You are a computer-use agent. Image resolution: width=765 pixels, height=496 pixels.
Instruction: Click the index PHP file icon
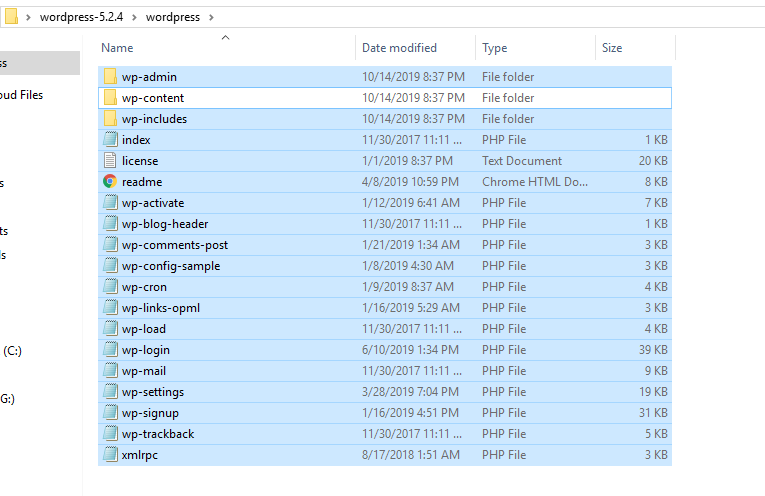110,139
